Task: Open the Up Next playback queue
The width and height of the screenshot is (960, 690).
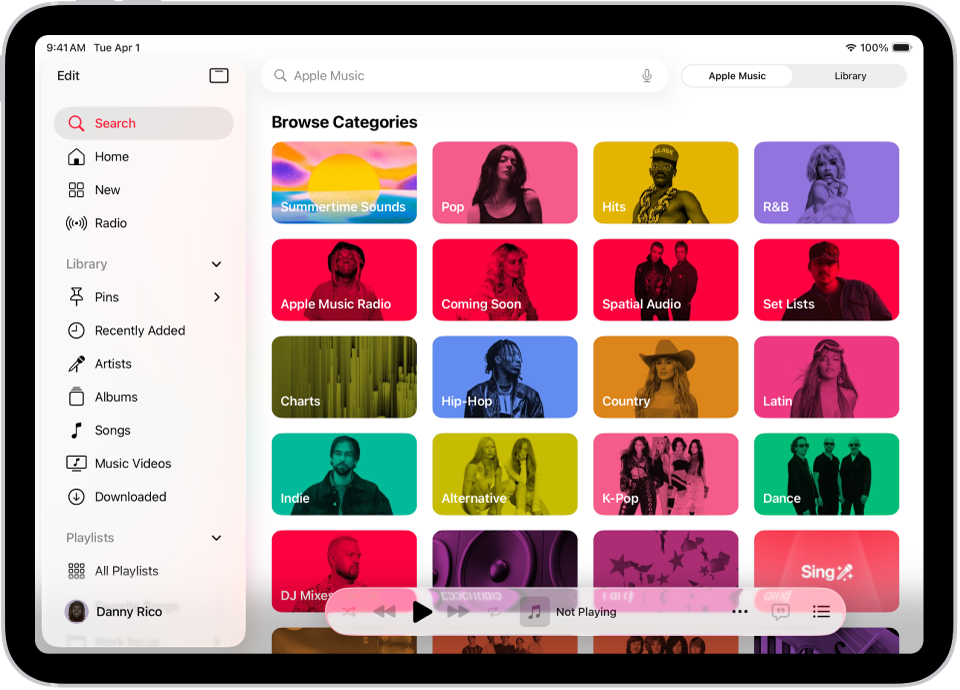Action: [821, 612]
